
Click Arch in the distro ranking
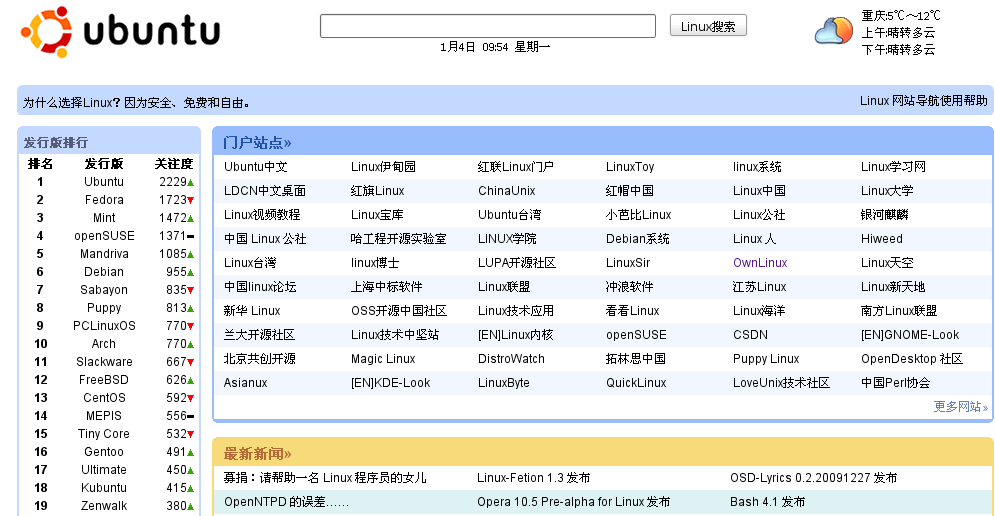point(104,344)
